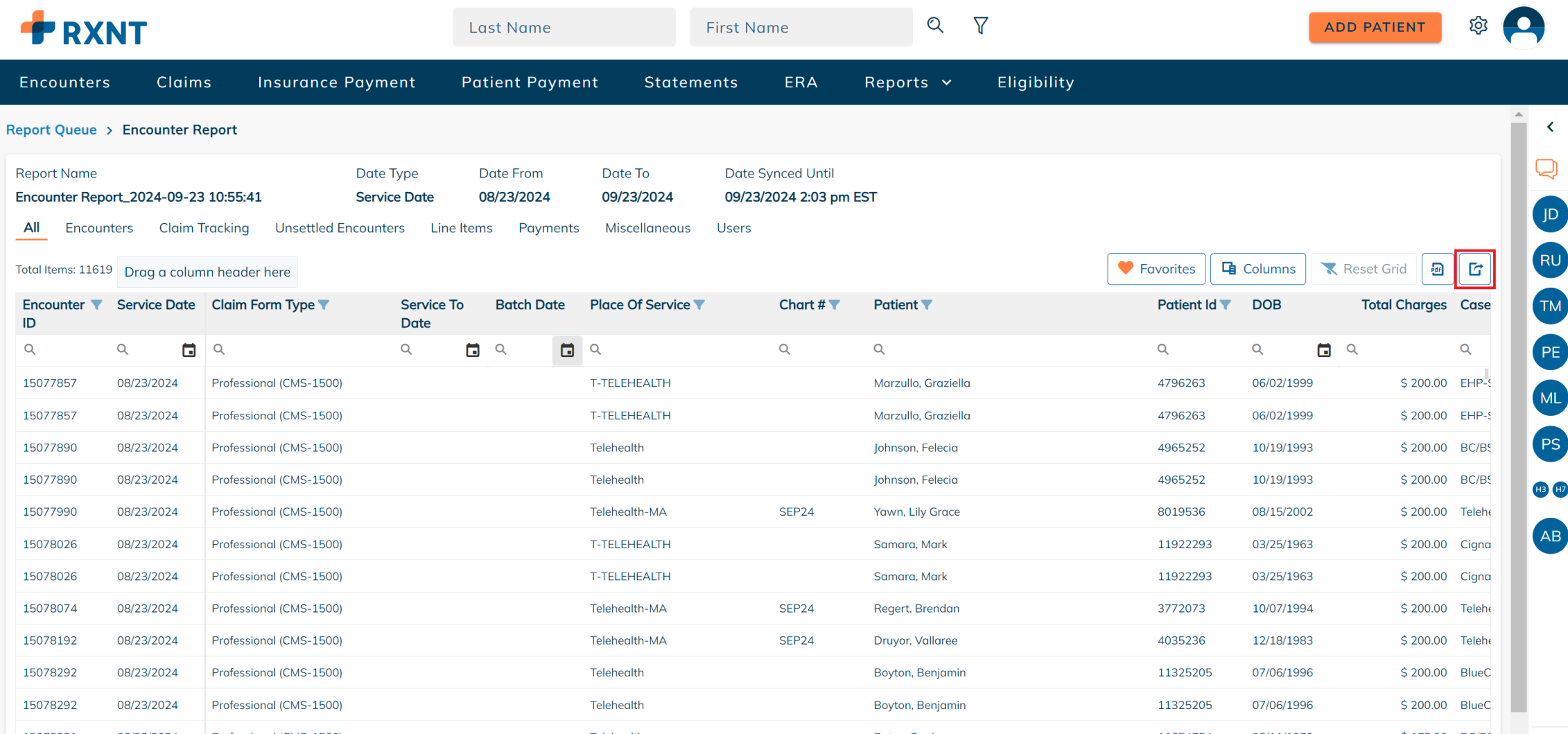Open the Columns chooser button
The image size is (1568, 734).
point(1257,269)
